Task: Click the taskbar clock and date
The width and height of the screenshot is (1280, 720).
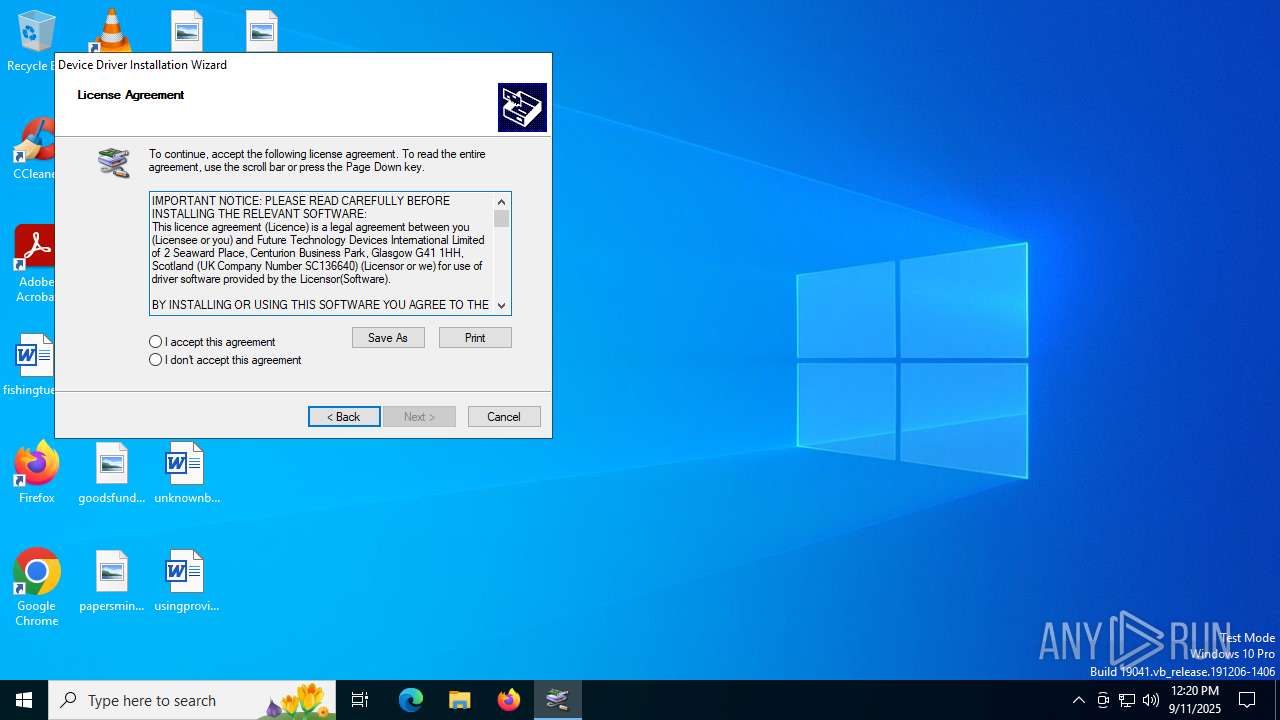Action: point(1195,700)
